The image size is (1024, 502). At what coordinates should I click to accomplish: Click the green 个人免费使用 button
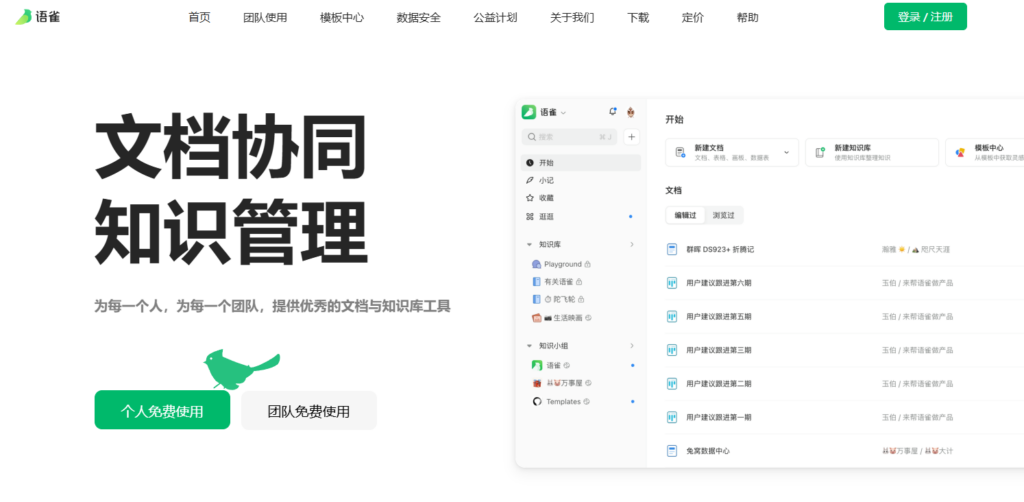pos(162,410)
